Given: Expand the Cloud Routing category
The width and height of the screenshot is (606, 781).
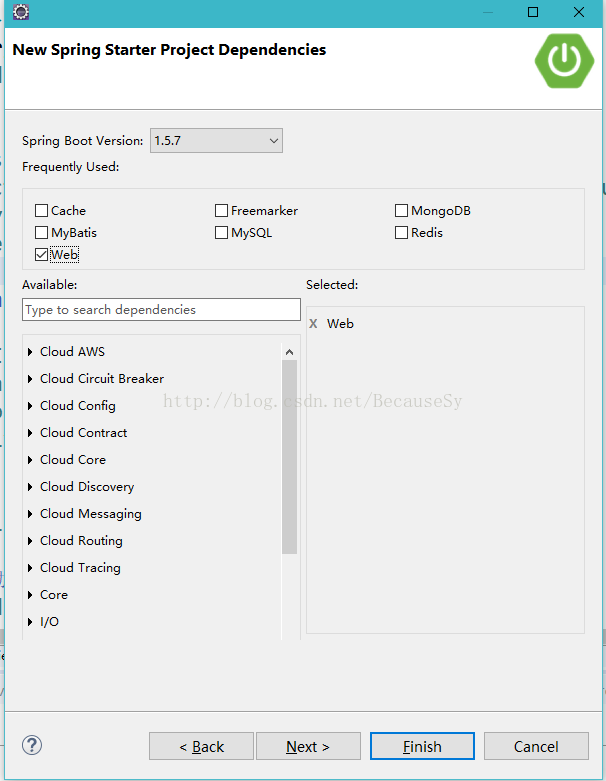Looking at the screenshot, I should [x=30, y=541].
